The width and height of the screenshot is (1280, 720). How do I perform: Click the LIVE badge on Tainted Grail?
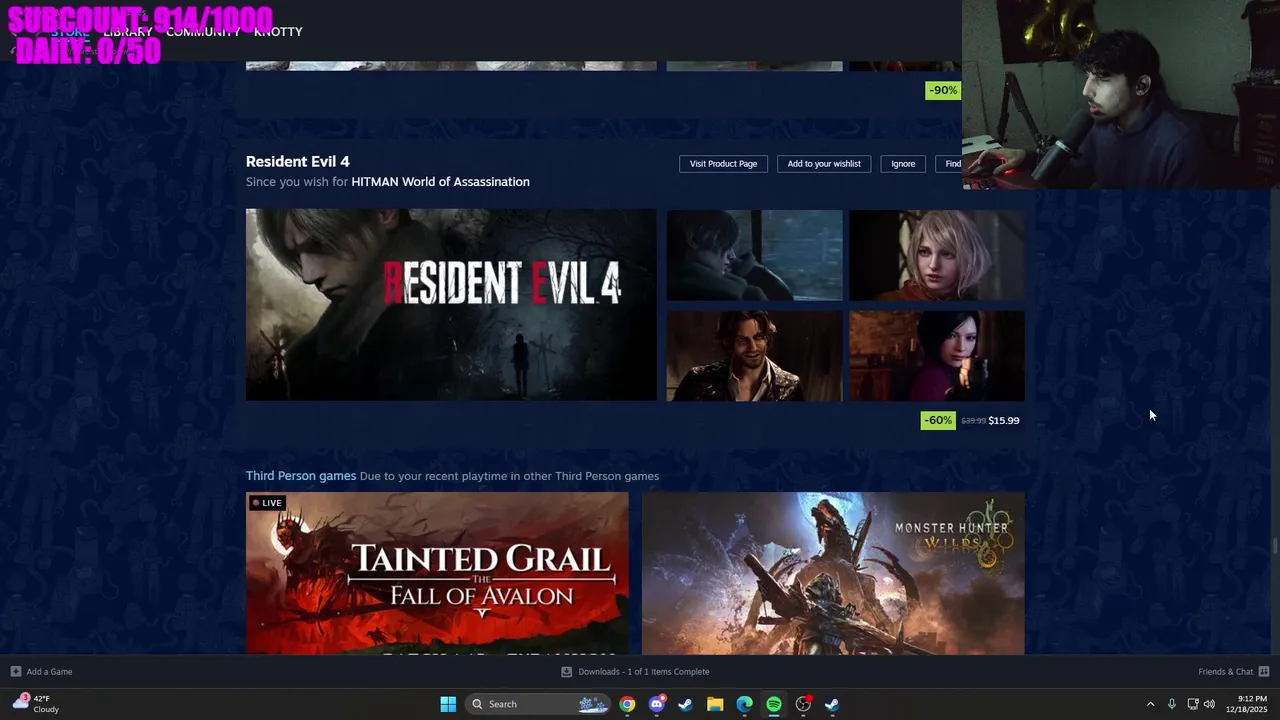267,503
